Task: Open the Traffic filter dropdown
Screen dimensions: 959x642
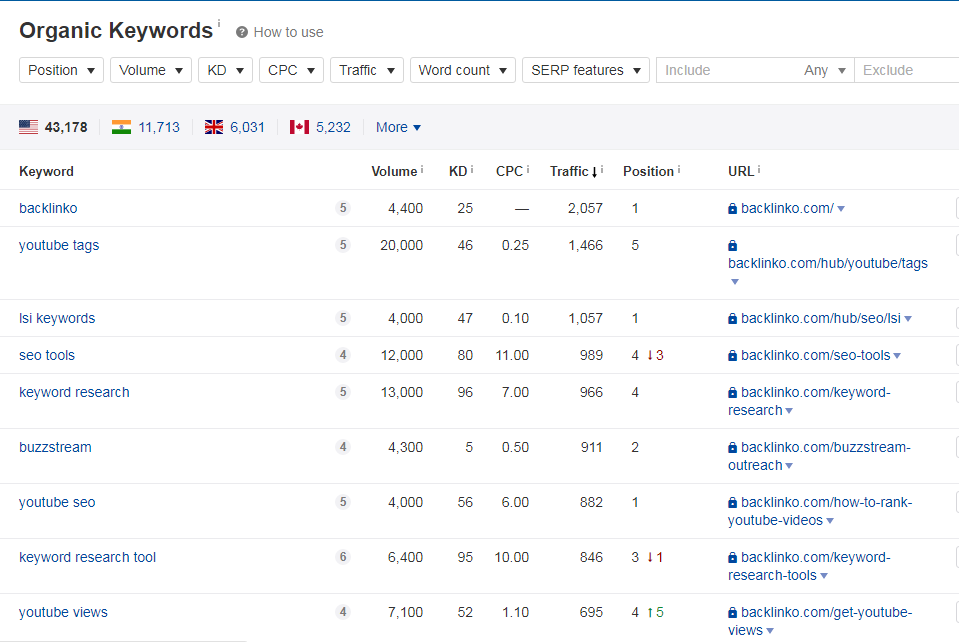Action: (x=367, y=70)
